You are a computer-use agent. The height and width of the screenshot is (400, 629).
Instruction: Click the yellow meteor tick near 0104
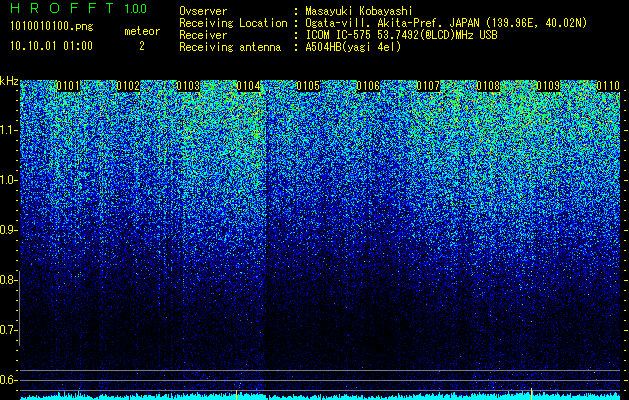coord(237,394)
